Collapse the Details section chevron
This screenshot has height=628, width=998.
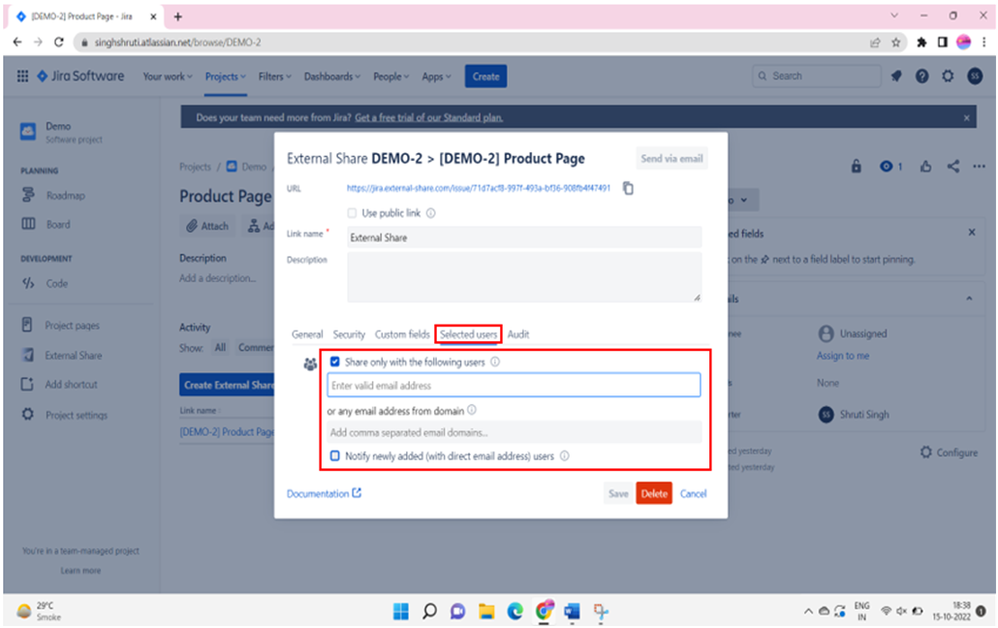click(x=969, y=298)
